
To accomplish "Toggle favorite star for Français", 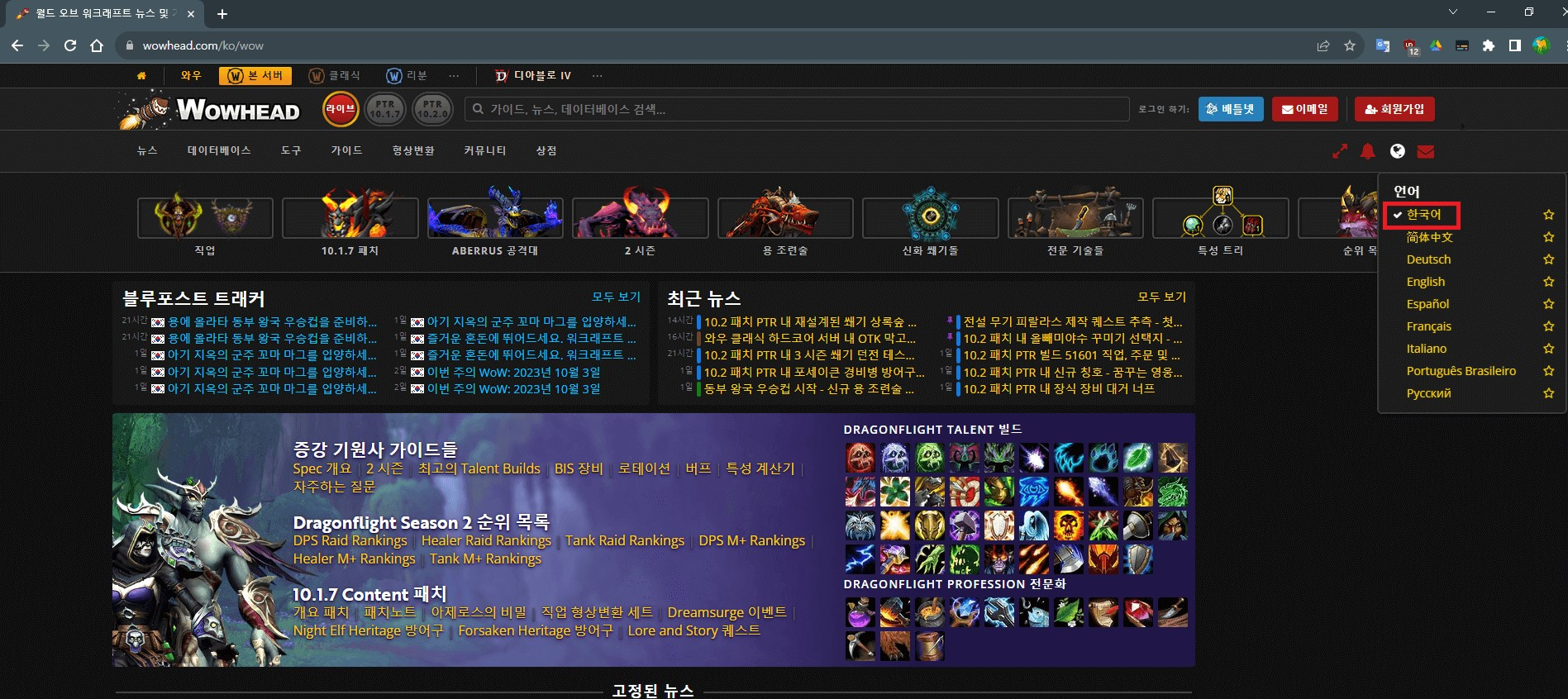I will point(1549,326).
